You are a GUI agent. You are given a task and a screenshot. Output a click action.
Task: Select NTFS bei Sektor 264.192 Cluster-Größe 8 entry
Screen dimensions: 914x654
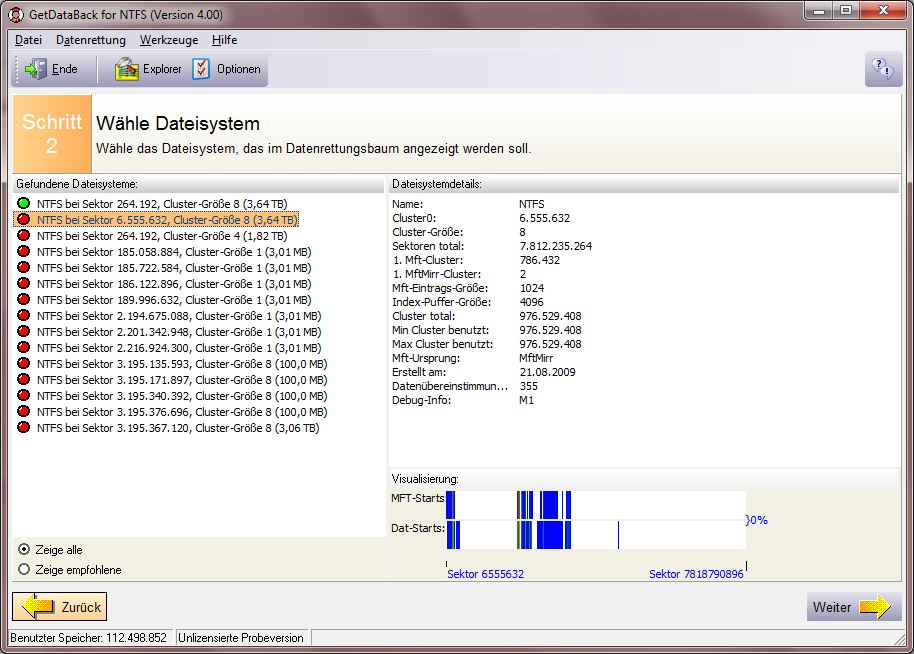pos(162,203)
